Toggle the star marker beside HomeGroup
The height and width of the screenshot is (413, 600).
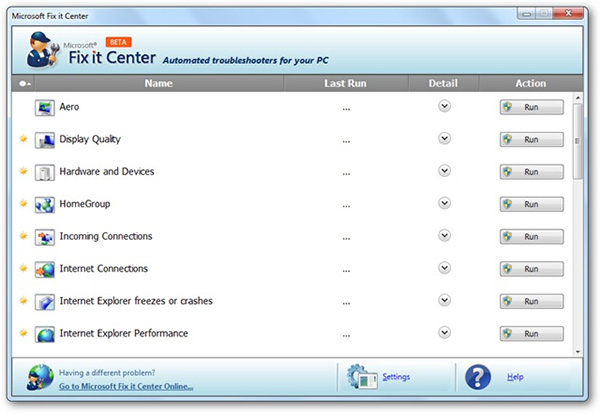23,204
